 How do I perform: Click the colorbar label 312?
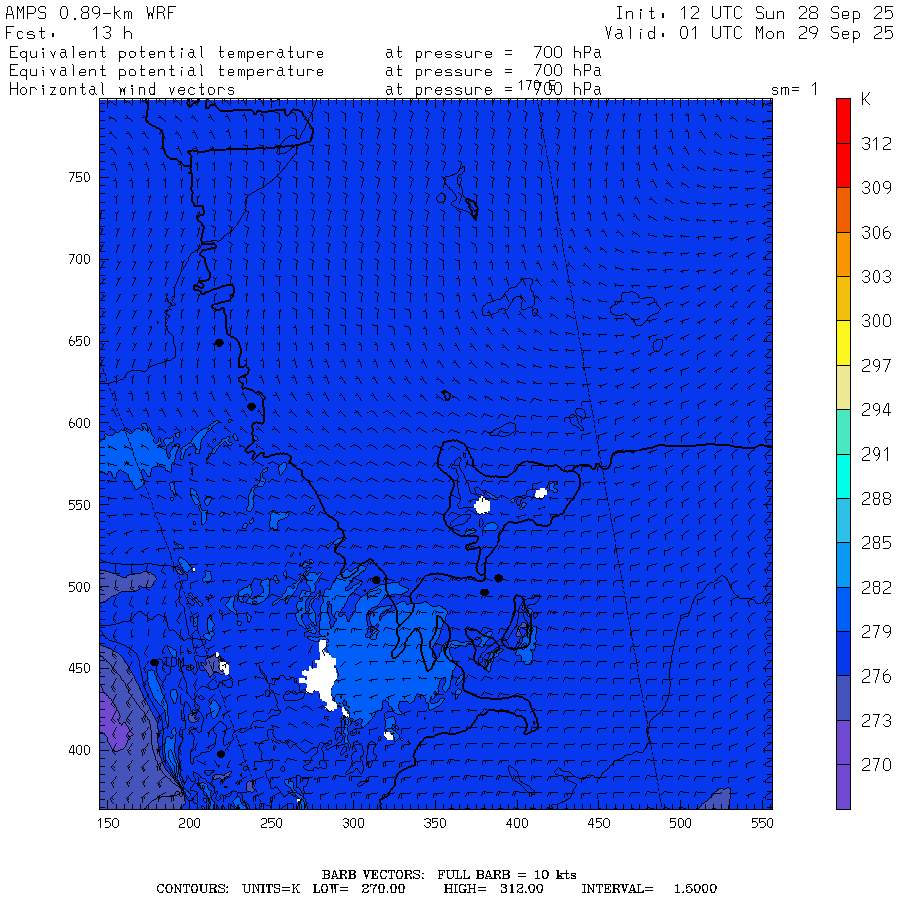click(876, 143)
